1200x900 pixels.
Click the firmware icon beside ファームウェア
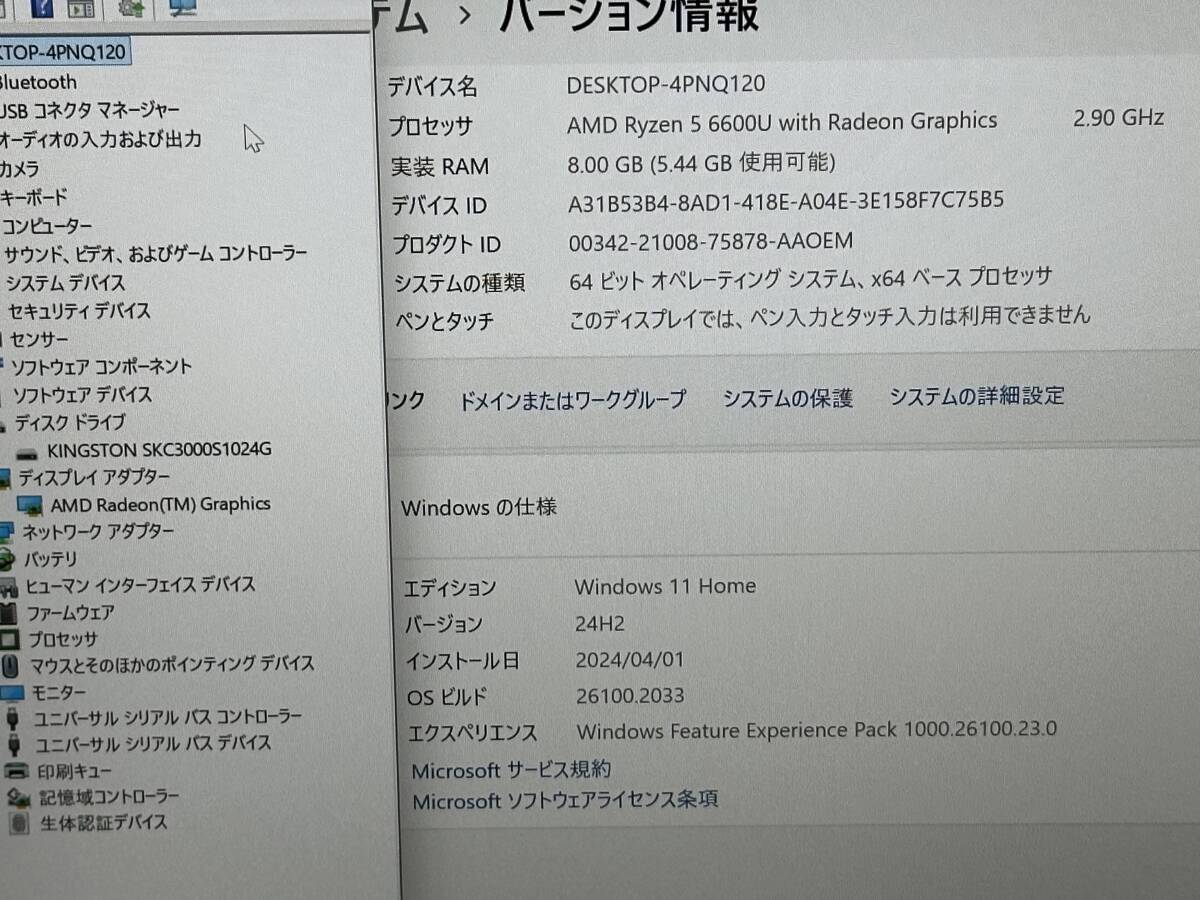click(9, 612)
